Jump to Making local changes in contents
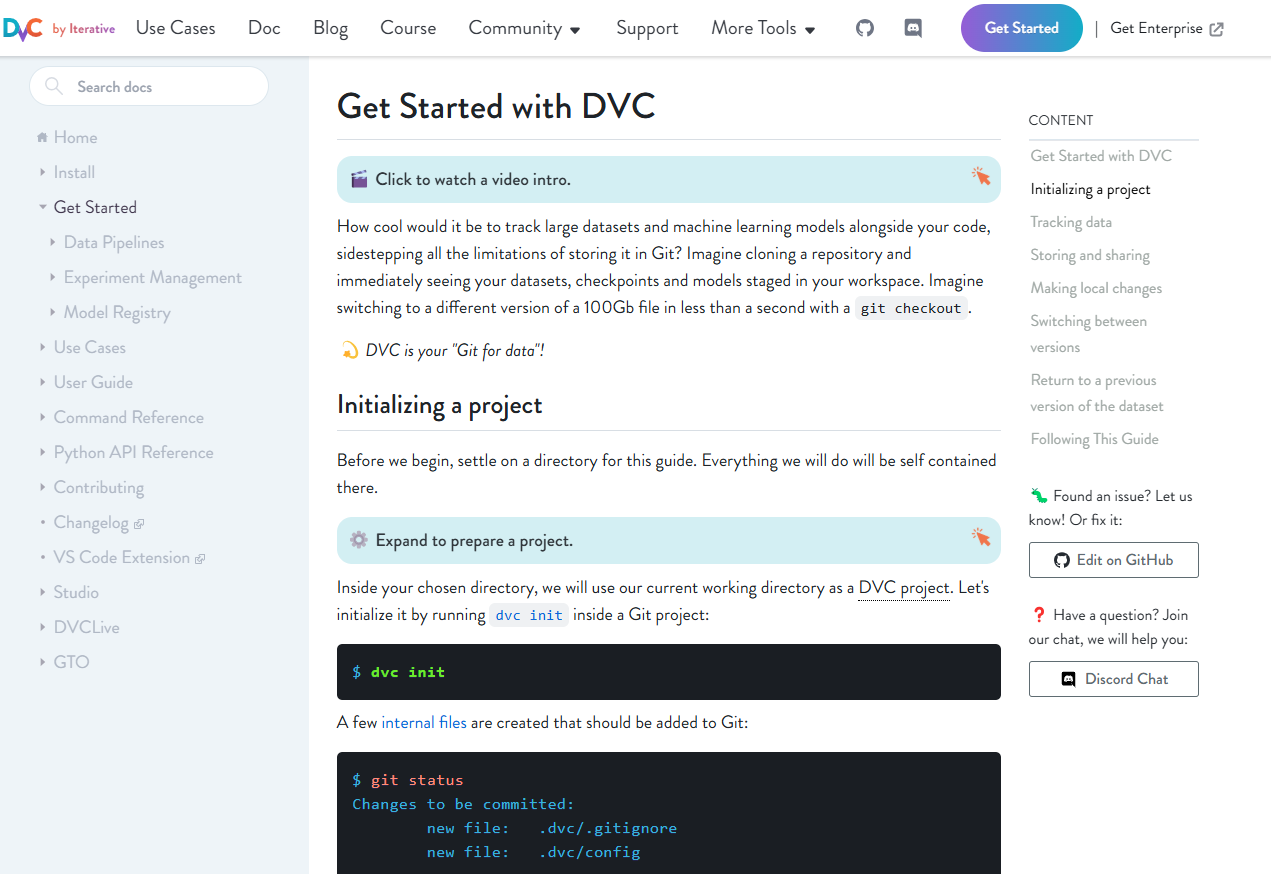 click(x=1096, y=288)
